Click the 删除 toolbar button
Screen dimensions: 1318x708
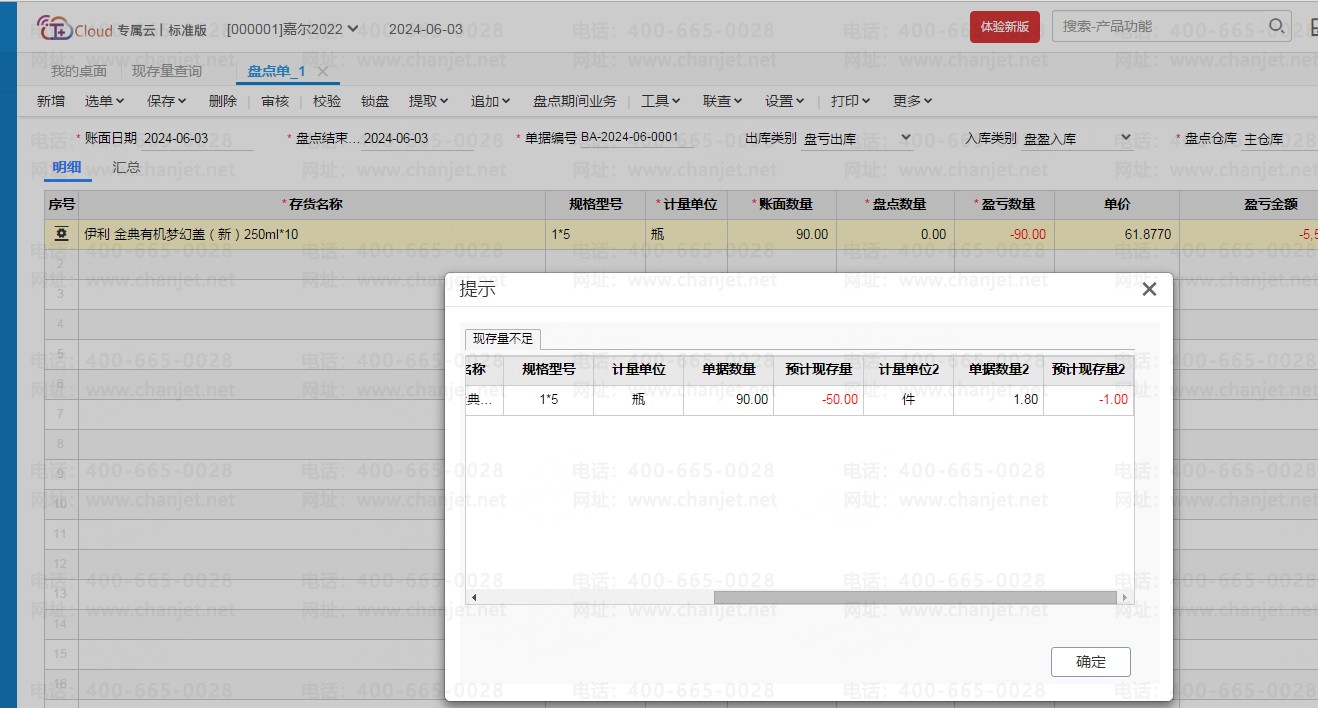pyautogui.click(x=223, y=101)
